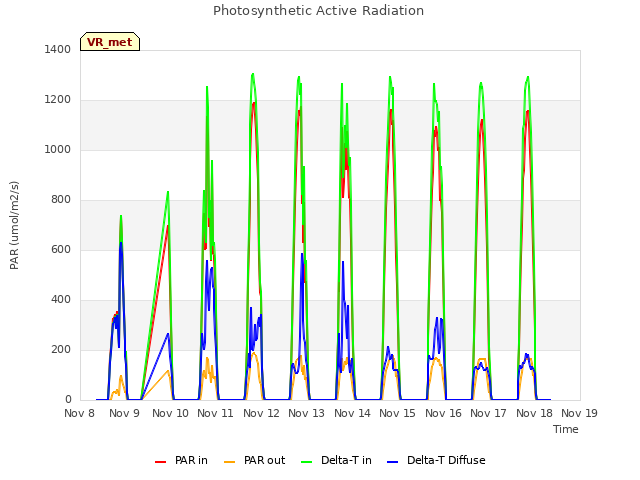Click the Nov 18 x-axis tick label
This screenshot has width=640, height=480.
click(x=534, y=413)
